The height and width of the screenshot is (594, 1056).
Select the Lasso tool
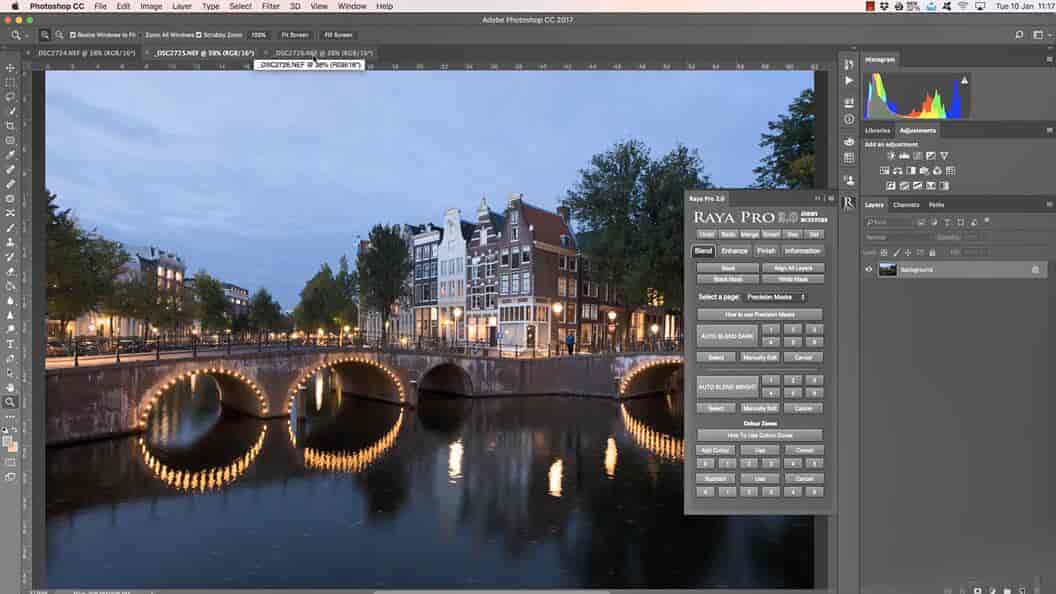[x=10, y=97]
